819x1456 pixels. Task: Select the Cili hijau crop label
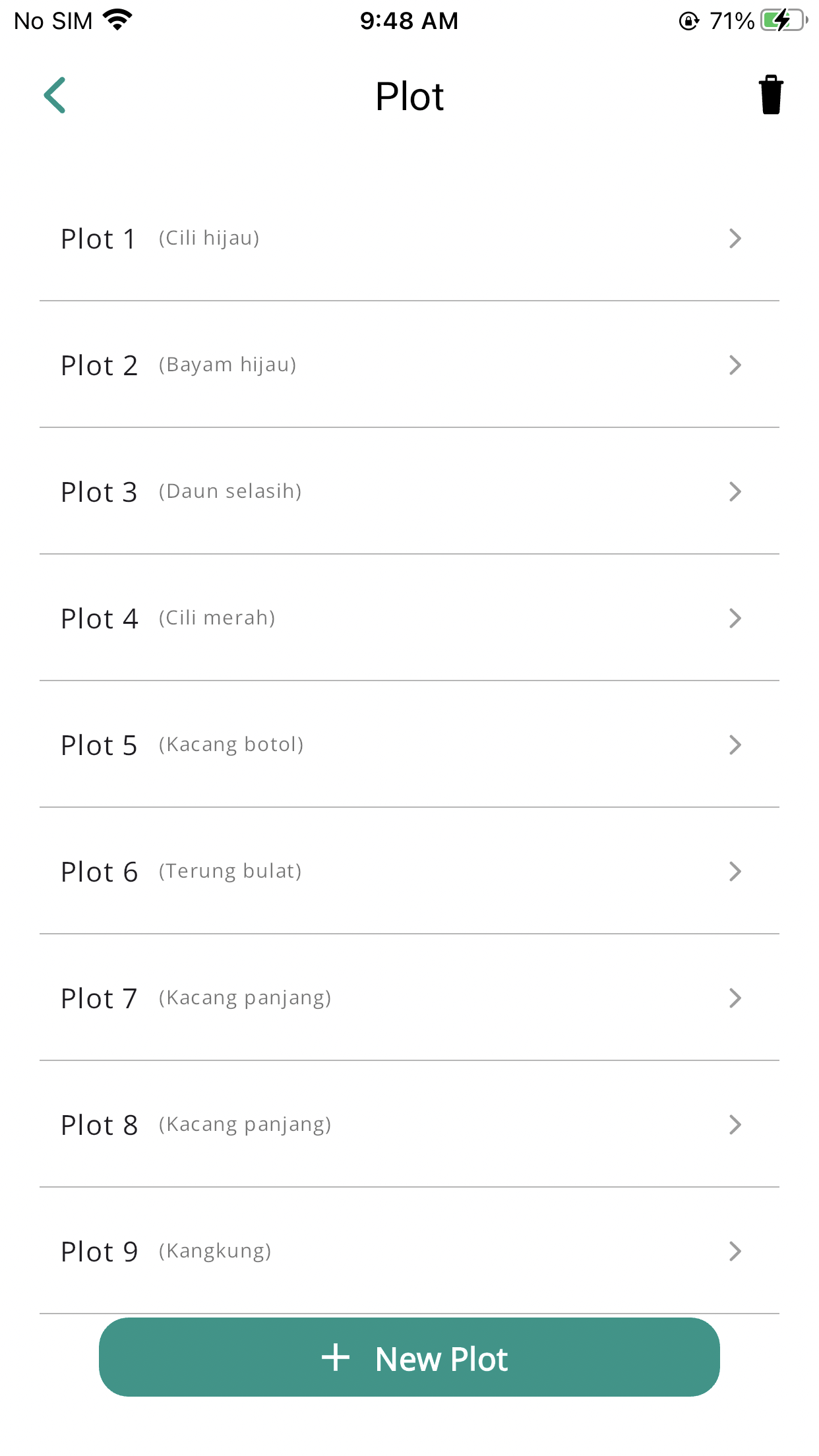(209, 238)
